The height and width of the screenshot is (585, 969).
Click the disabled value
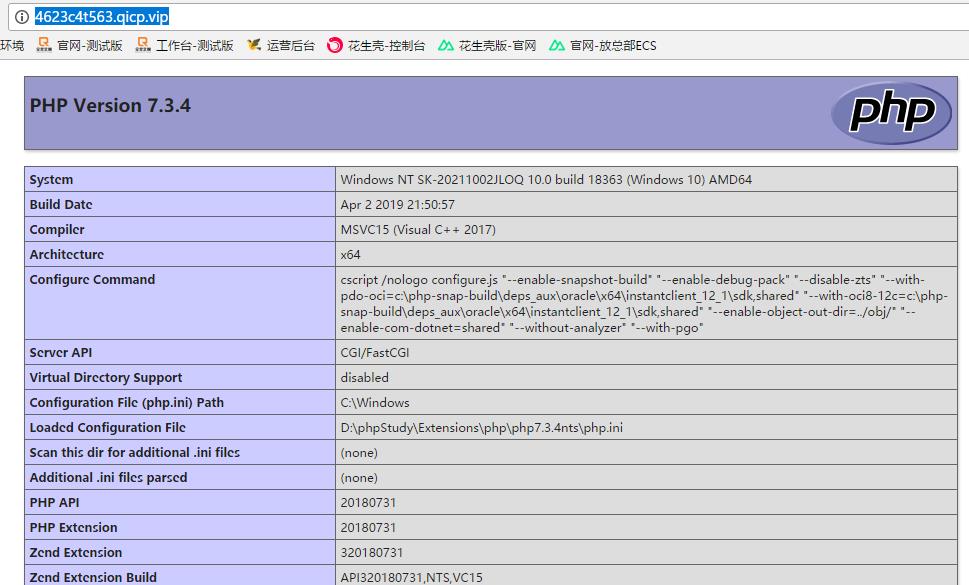coord(365,377)
